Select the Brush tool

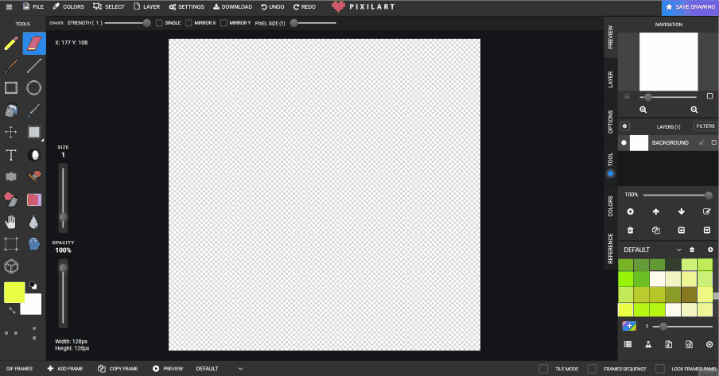coord(11,66)
